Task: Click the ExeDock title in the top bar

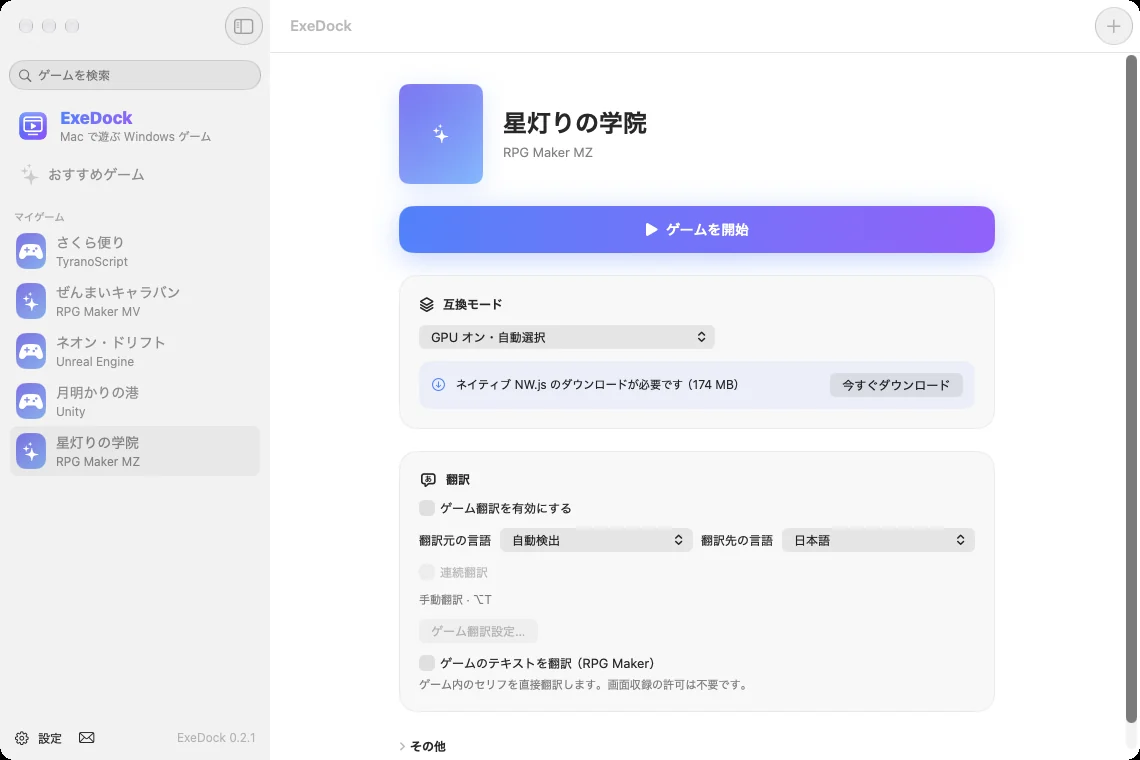Action: click(321, 26)
